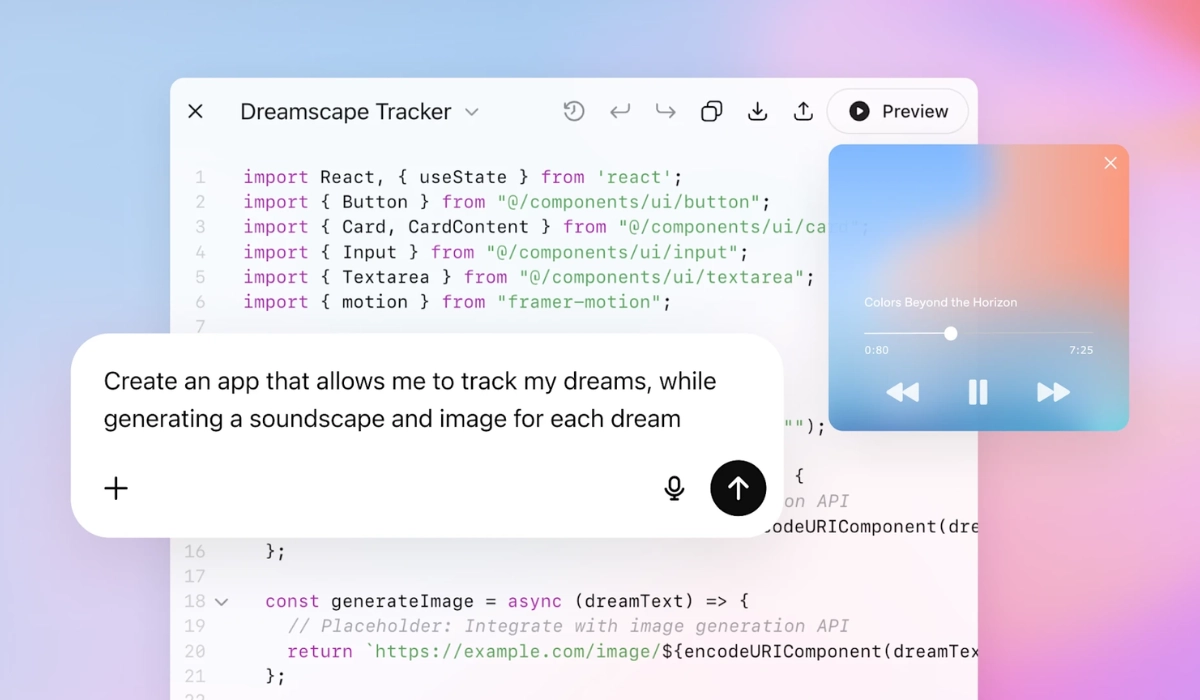Close the music player popup
Screen dimensions: 1200x700
pyautogui.click(x=1110, y=163)
